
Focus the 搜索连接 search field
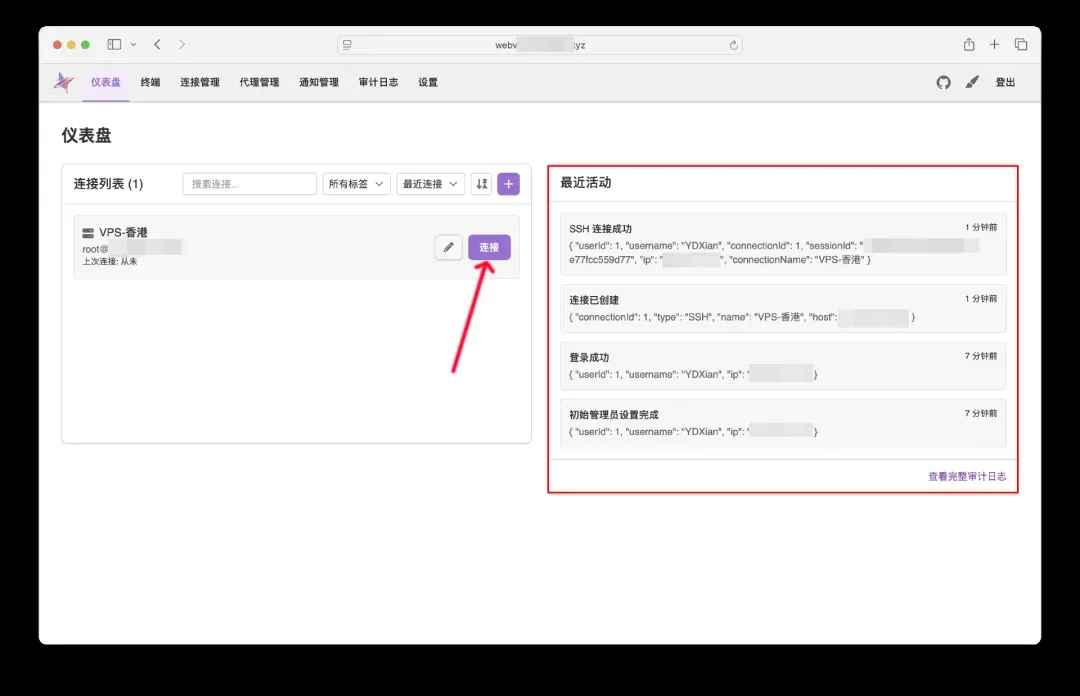[249, 184]
